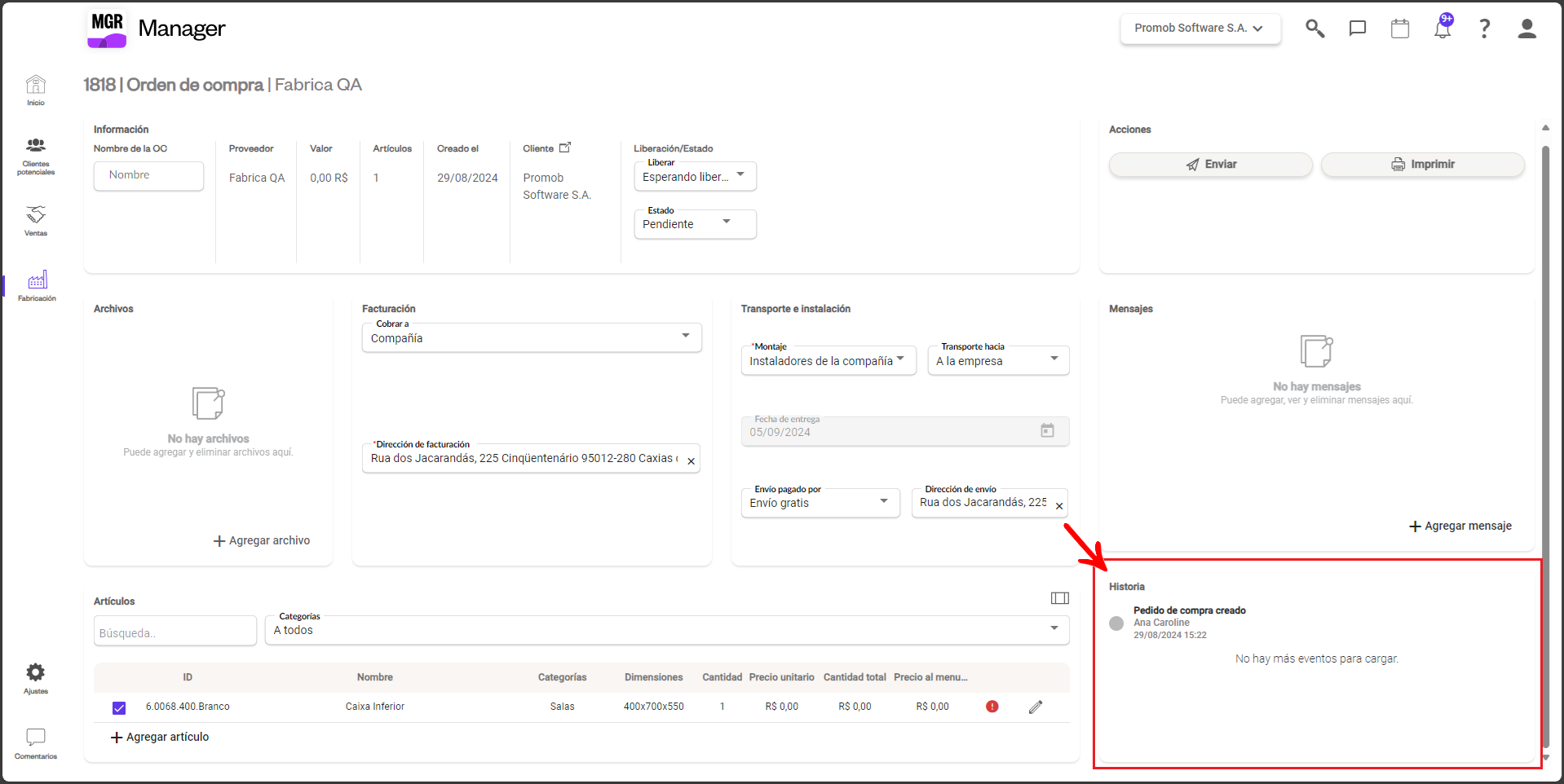Click the page vertical scrollbar
This screenshot has height=784, width=1564.
(x=1545, y=447)
